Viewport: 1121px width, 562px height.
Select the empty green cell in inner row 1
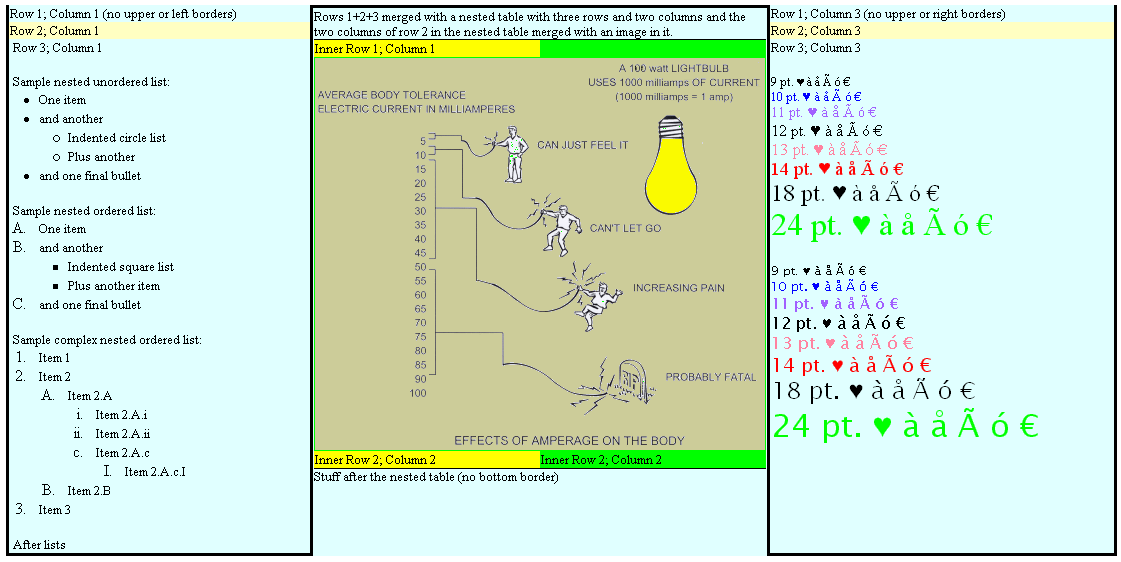[652, 49]
